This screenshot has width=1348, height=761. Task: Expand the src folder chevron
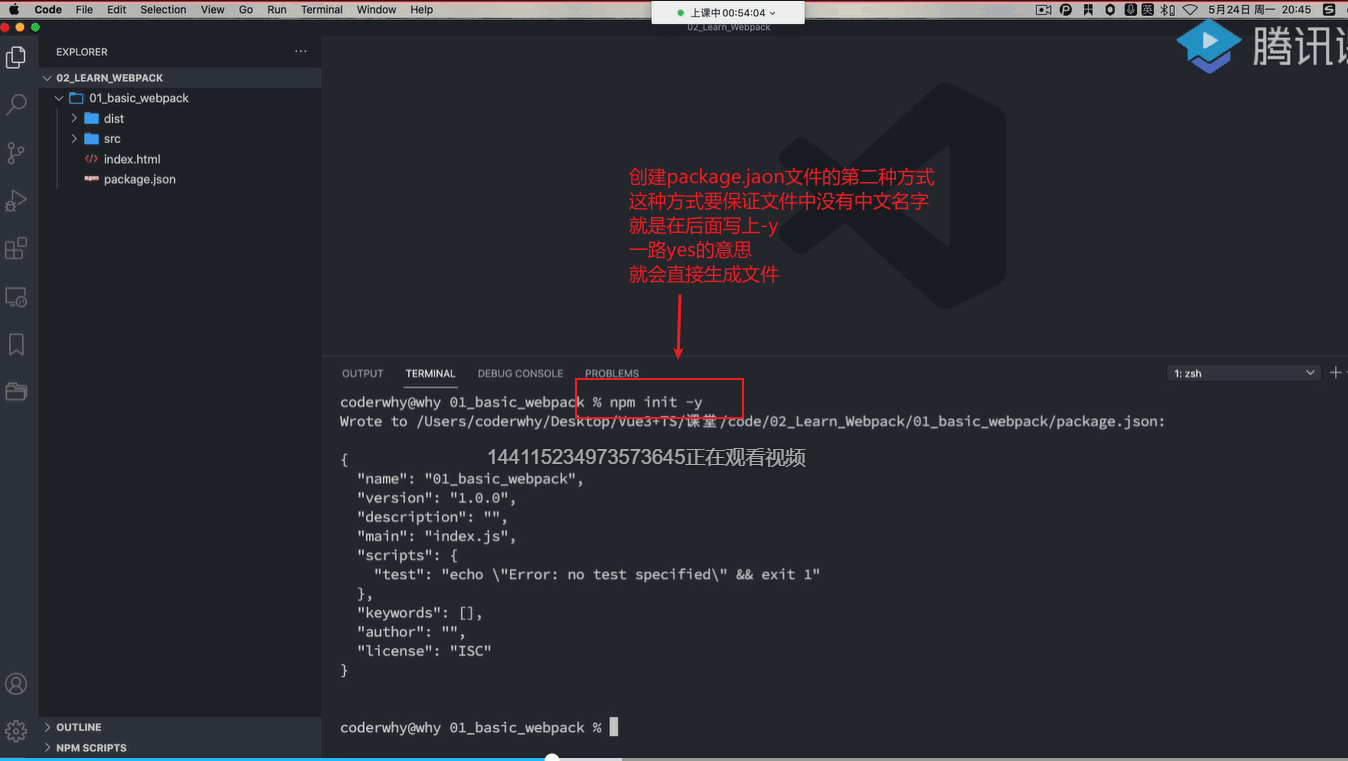(x=74, y=139)
